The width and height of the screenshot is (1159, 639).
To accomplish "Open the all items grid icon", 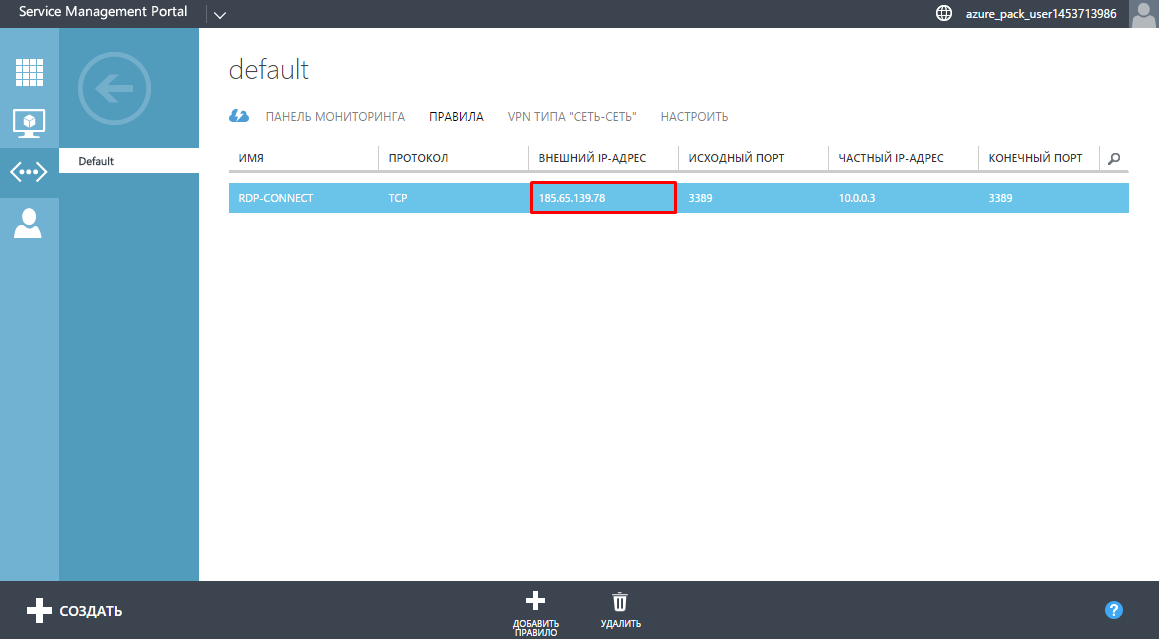I will click(29, 73).
